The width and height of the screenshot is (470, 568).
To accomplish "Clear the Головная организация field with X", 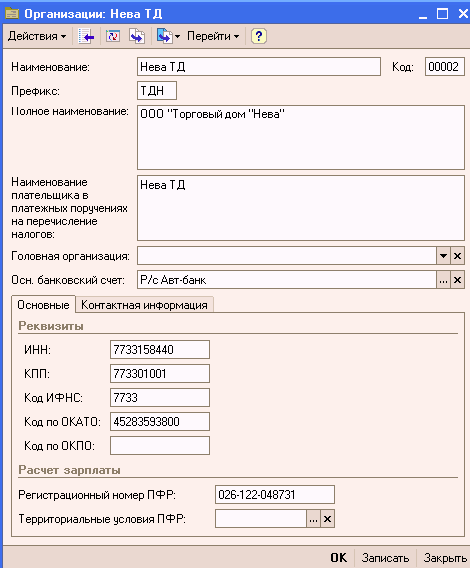I will tap(457, 256).
